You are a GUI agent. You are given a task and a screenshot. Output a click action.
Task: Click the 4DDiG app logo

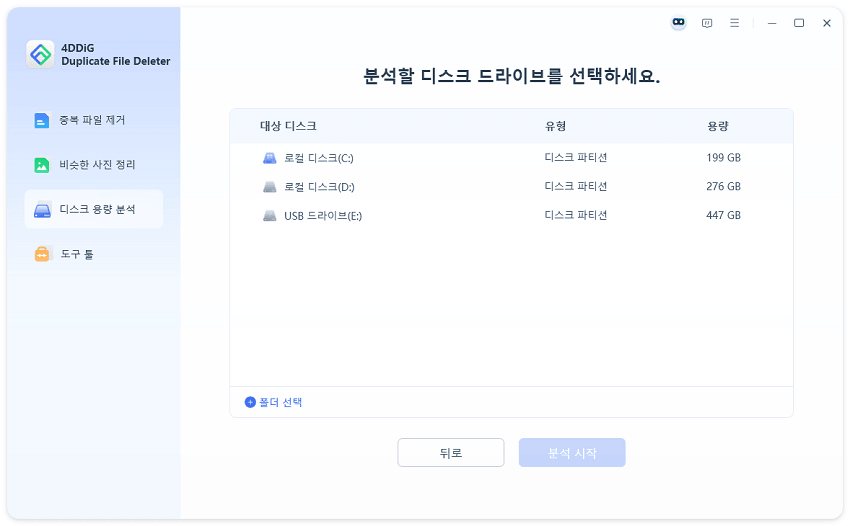pos(41,54)
